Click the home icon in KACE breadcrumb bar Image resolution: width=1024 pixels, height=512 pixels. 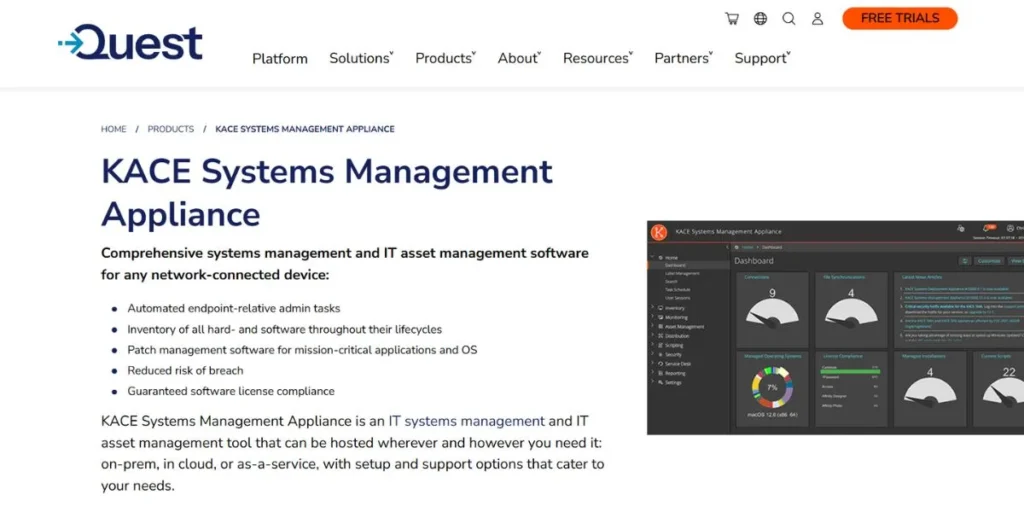coord(737,248)
